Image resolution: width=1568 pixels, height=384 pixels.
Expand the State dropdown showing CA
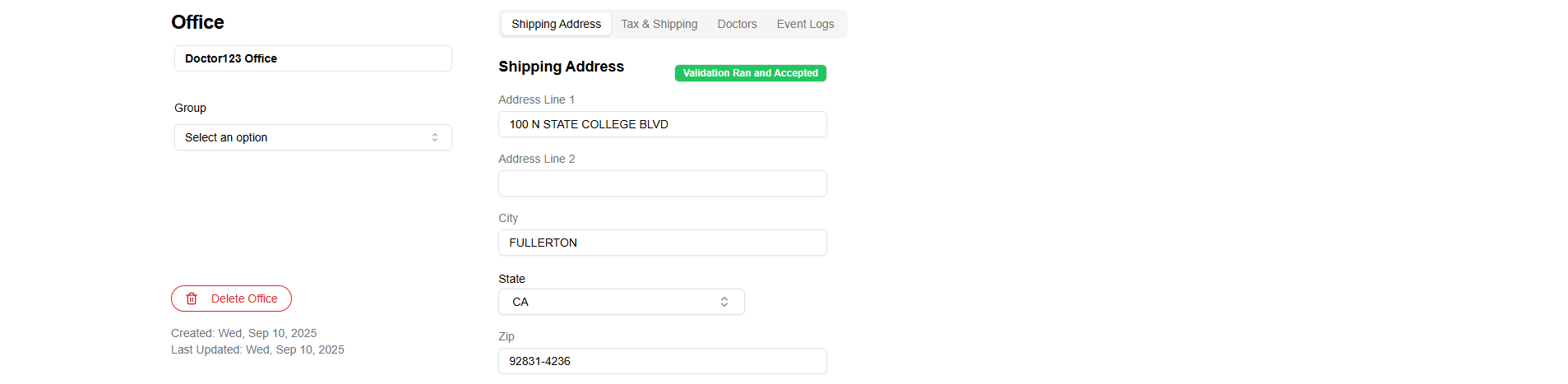tap(621, 302)
